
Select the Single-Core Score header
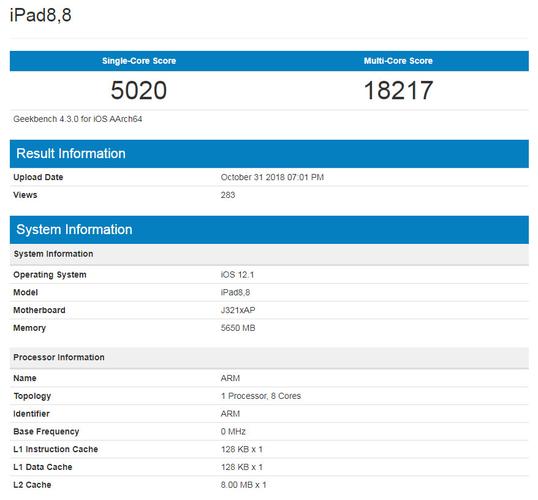139,61
